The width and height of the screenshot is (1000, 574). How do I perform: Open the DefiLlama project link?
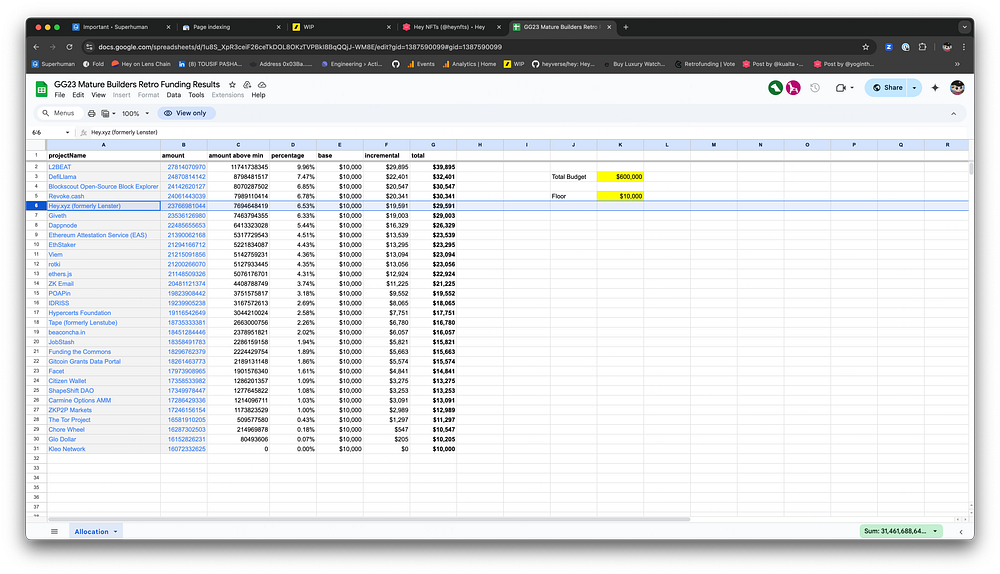(62, 177)
